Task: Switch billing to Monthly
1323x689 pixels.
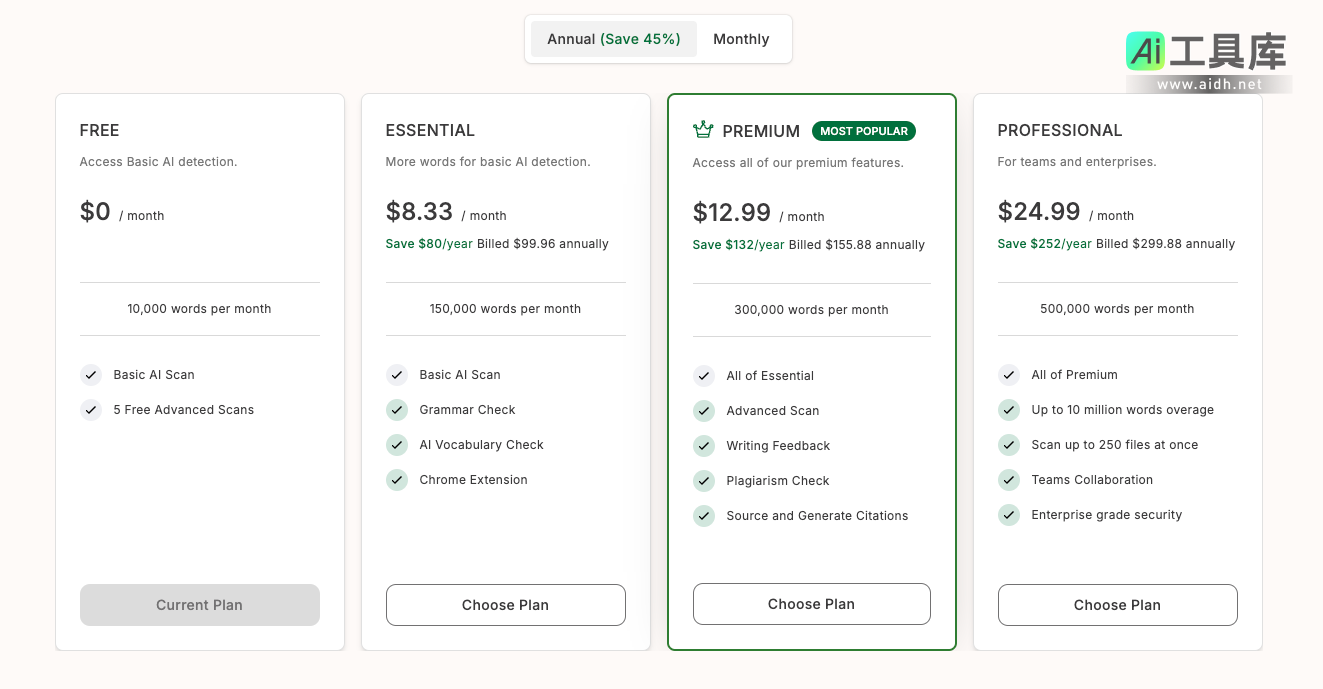Action: click(741, 39)
